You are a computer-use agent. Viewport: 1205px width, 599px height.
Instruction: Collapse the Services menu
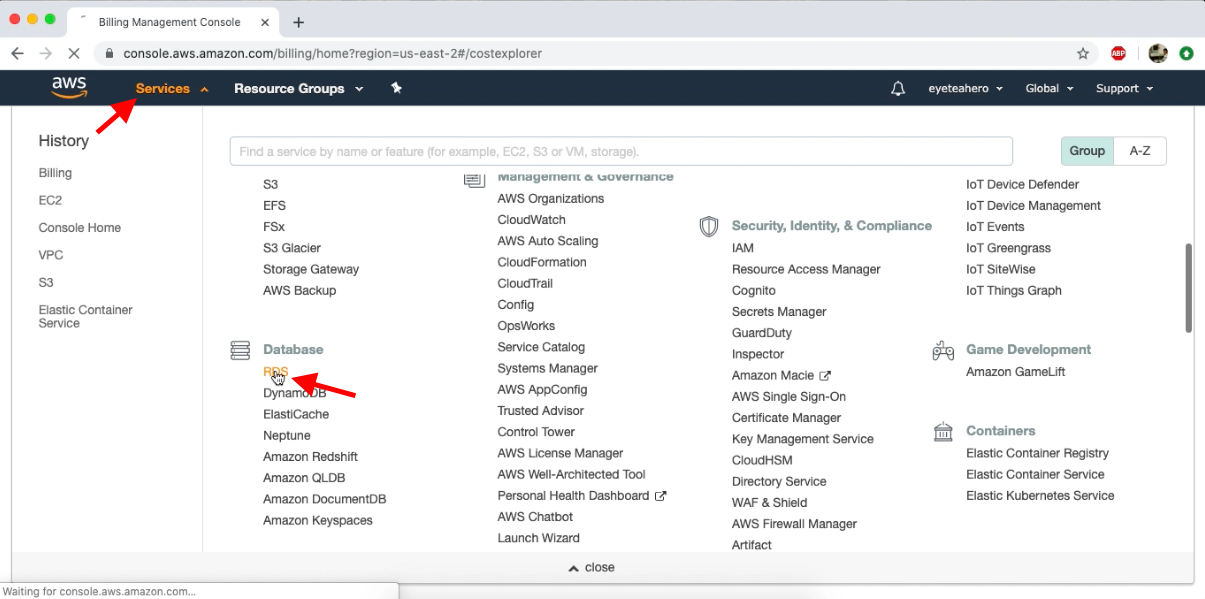pyautogui.click(x=172, y=88)
